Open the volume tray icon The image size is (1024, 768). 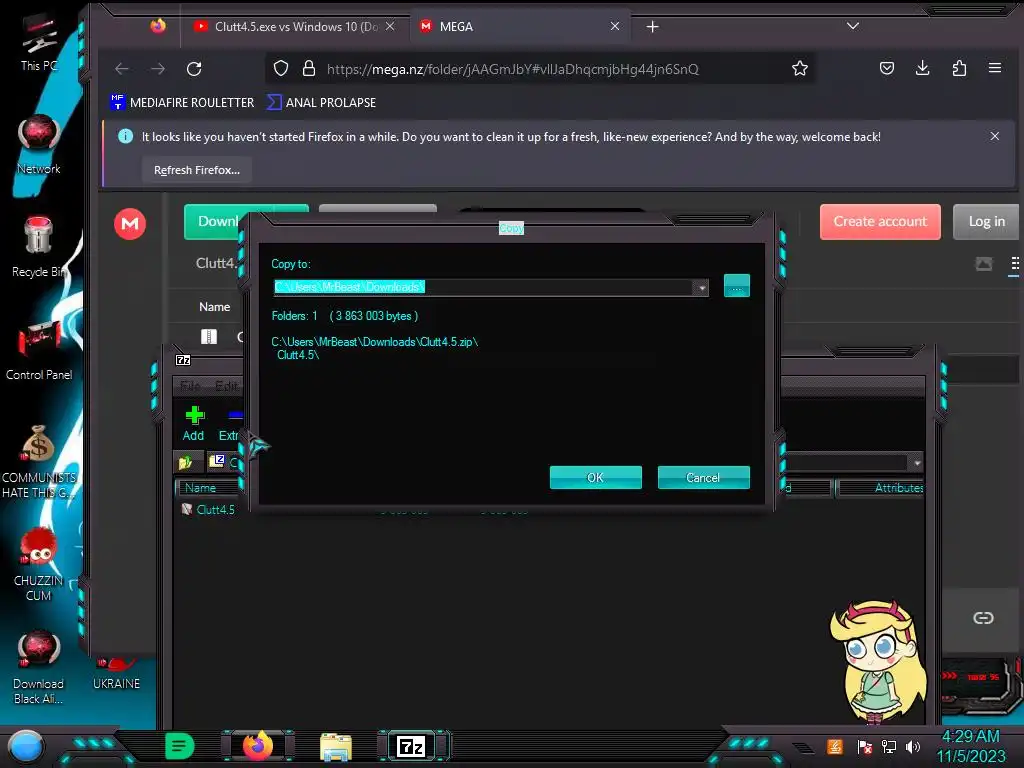click(914, 746)
